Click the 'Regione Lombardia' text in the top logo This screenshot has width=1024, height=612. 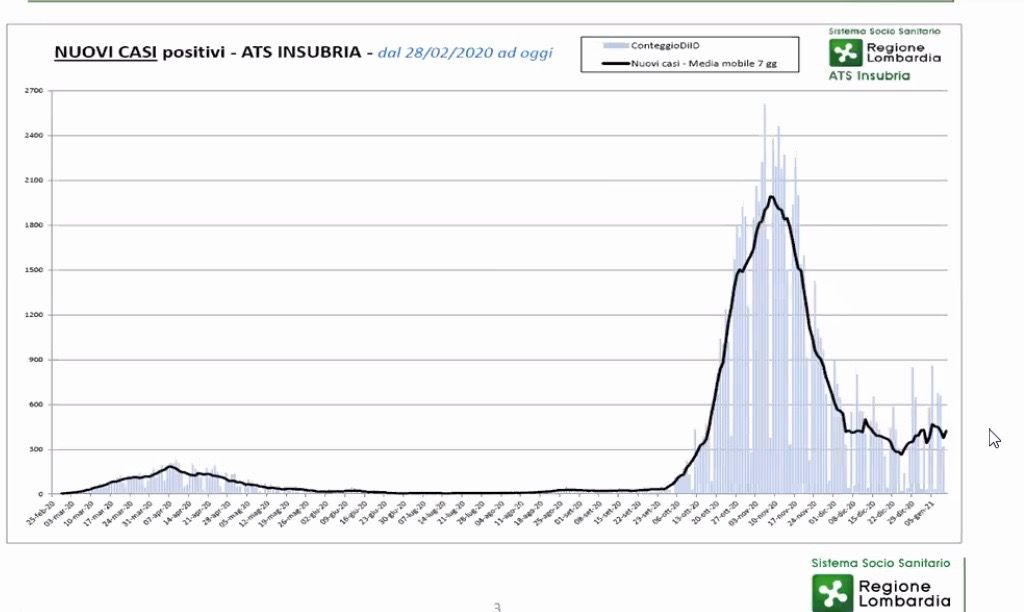pos(903,53)
